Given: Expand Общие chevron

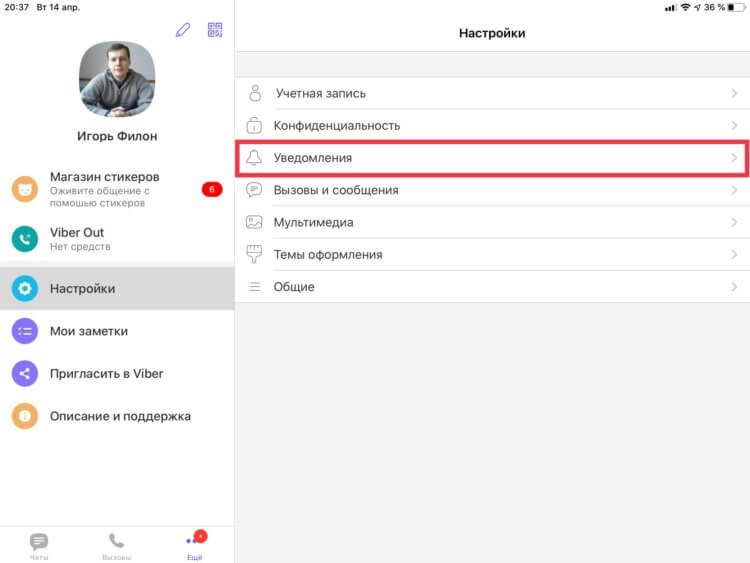Looking at the screenshot, I should tap(734, 287).
